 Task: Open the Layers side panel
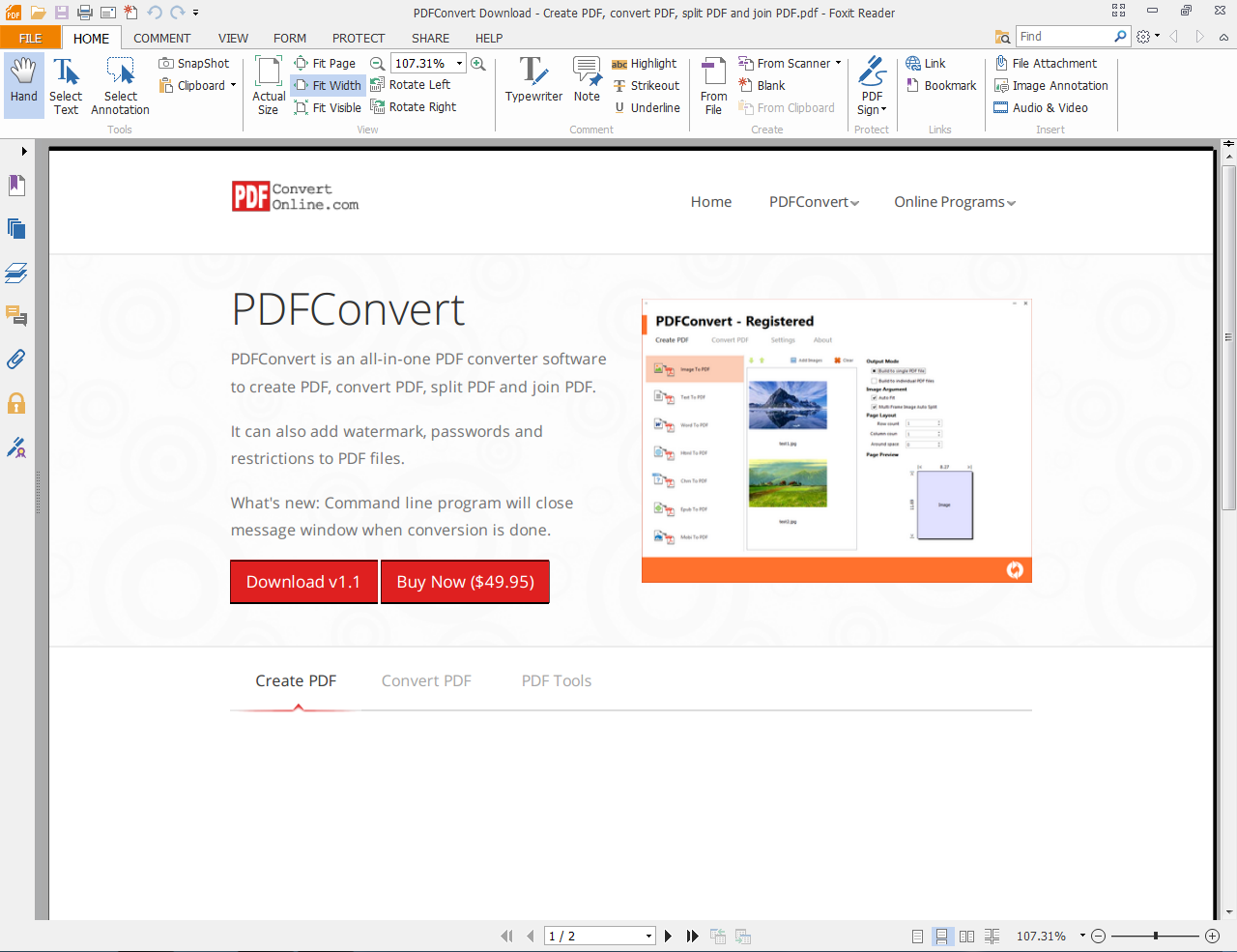click(x=16, y=273)
